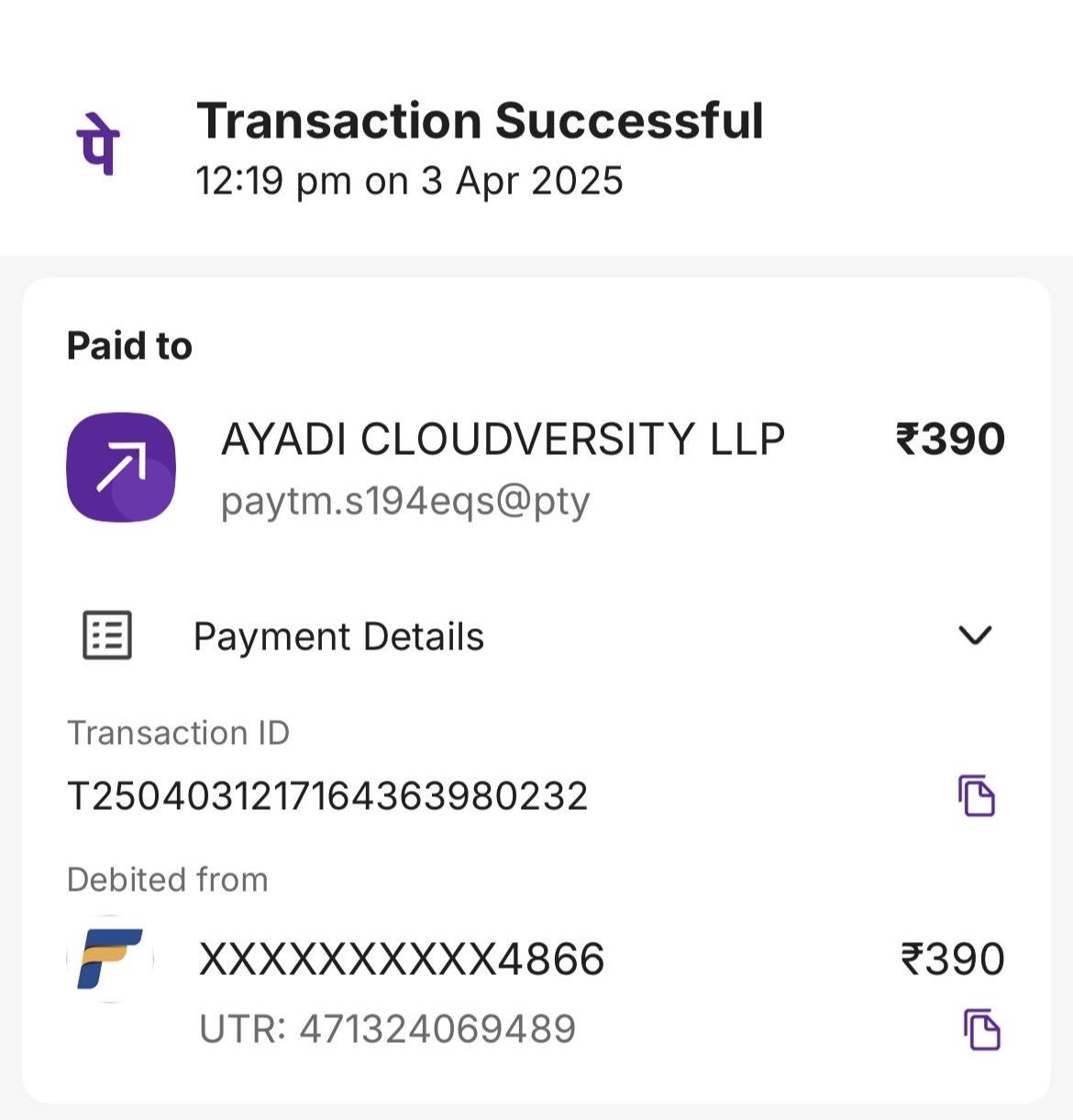Collapse Payment Details with the chevron arrow

pyautogui.click(x=974, y=635)
